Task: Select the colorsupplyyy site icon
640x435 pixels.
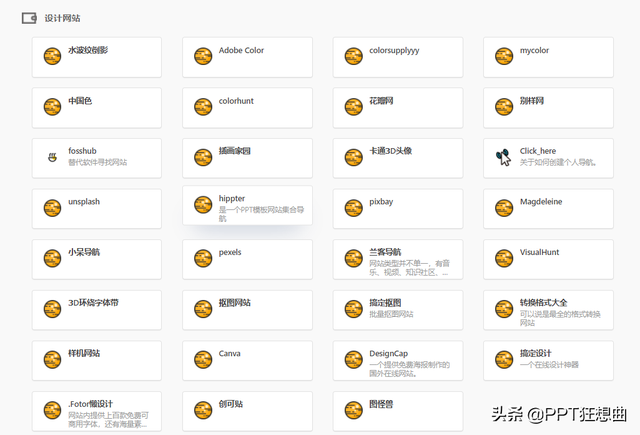Action: [353, 56]
